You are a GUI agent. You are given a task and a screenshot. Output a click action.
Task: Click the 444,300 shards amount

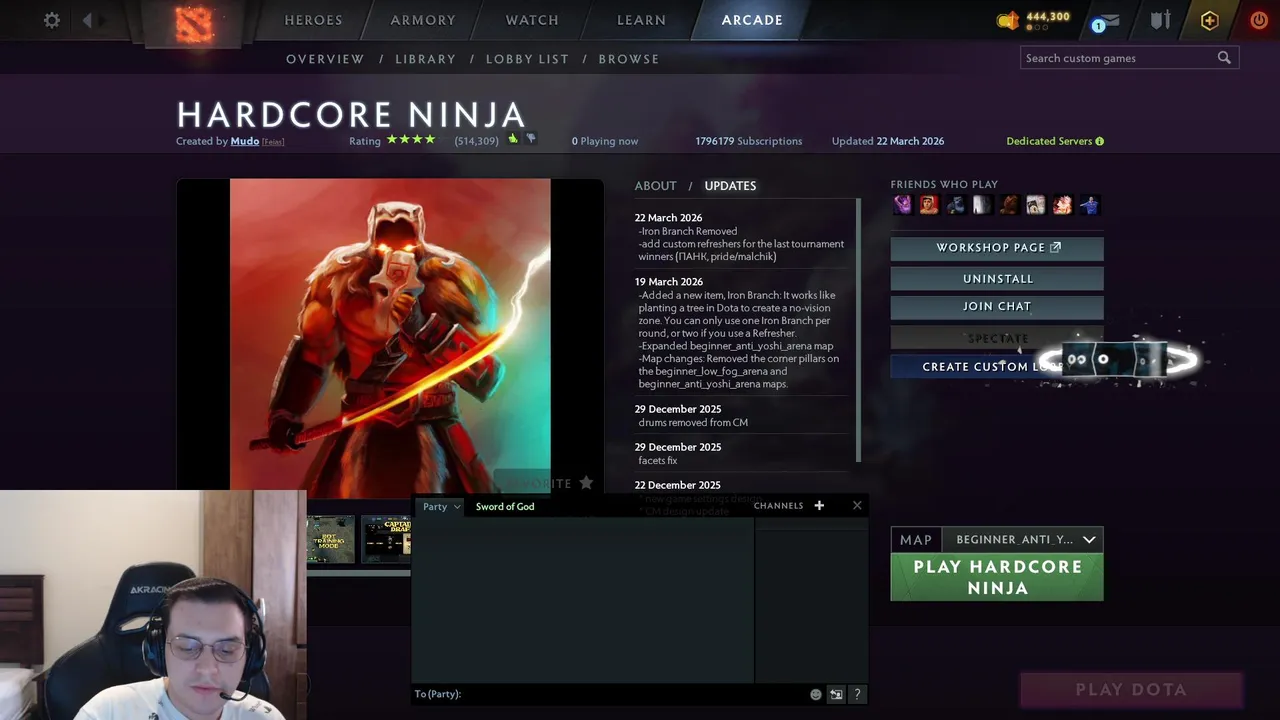[1048, 17]
